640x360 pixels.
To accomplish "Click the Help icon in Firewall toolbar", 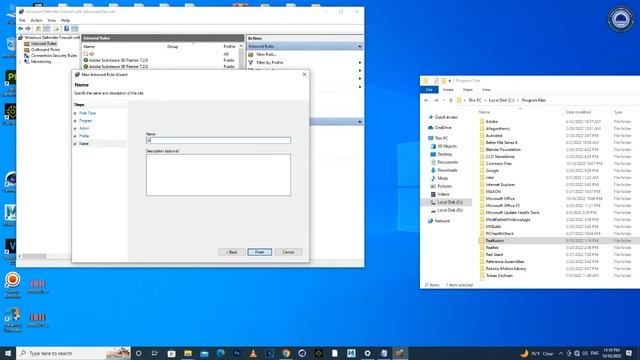I will pyautogui.click(x=66, y=29).
